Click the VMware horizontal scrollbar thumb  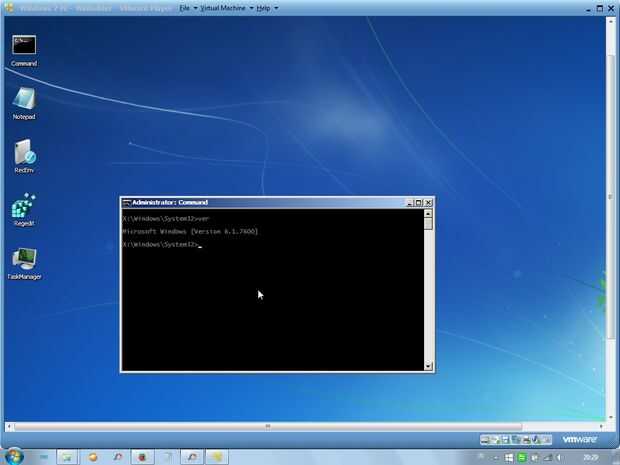point(268,427)
